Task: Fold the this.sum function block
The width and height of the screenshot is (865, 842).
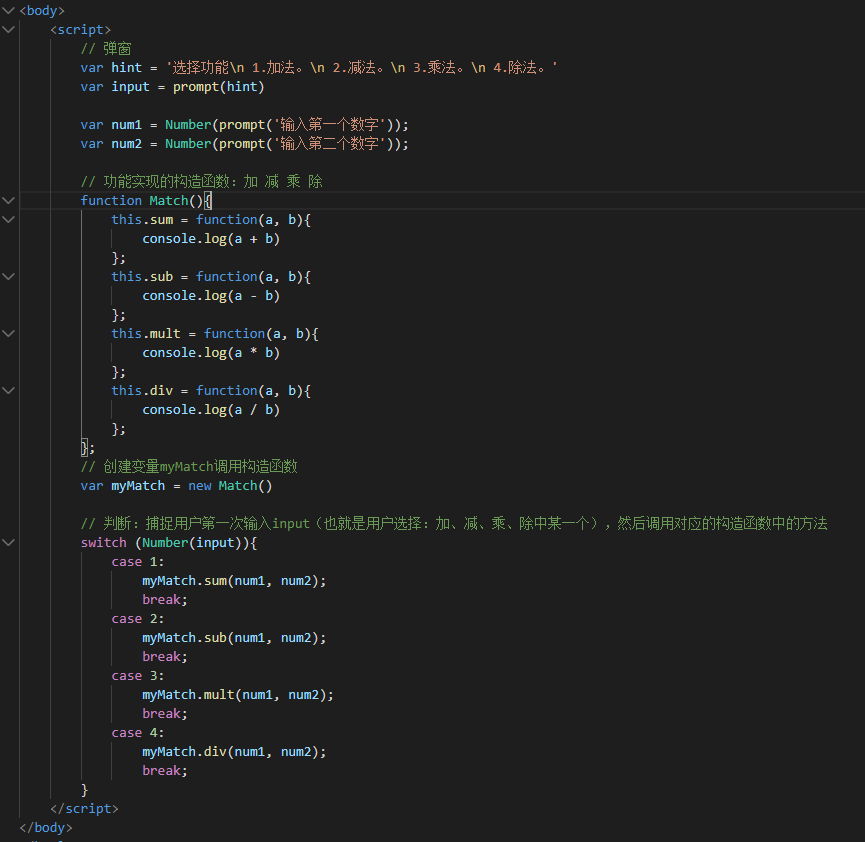Action: tap(8, 220)
